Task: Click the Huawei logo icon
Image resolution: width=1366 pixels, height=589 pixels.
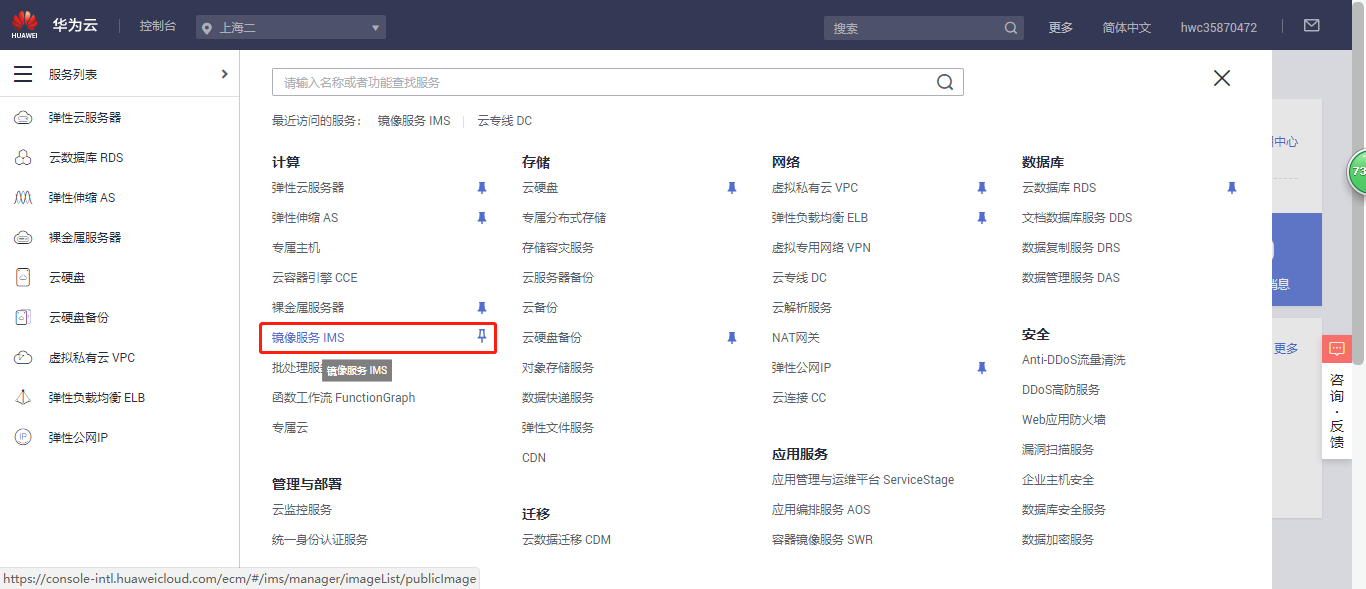Action: pyautogui.click(x=25, y=25)
